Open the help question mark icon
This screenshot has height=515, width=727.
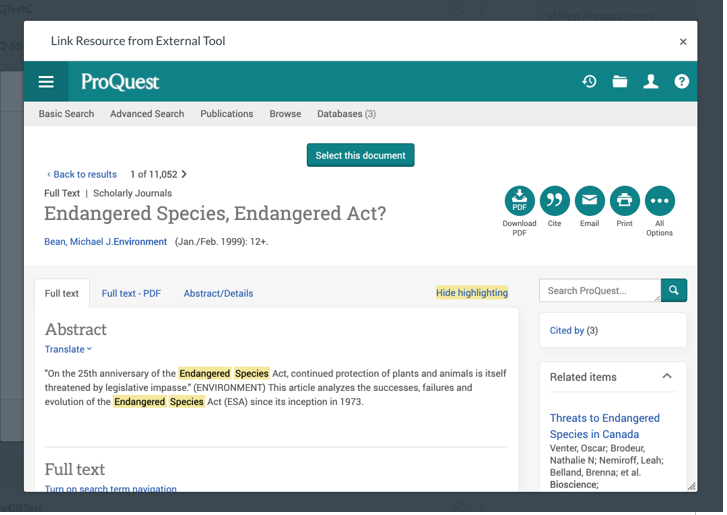coord(682,82)
